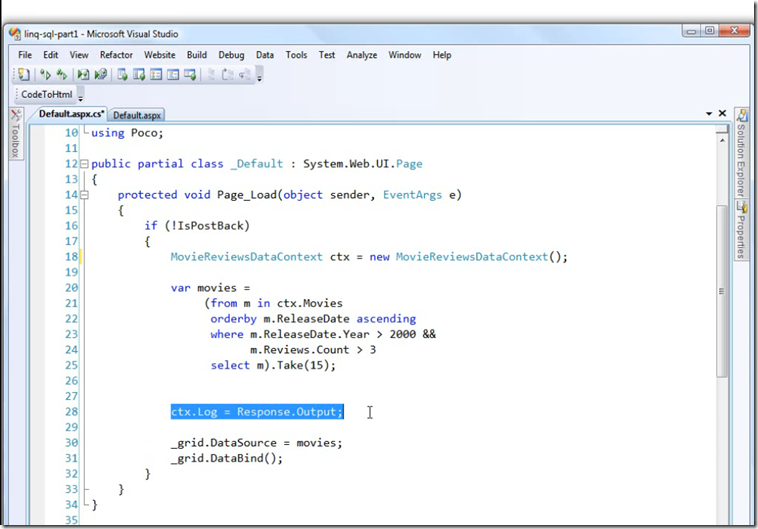This screenshot has width=758, height=529.
Task: Open the Website menu
Action: (x=160, y=55)
